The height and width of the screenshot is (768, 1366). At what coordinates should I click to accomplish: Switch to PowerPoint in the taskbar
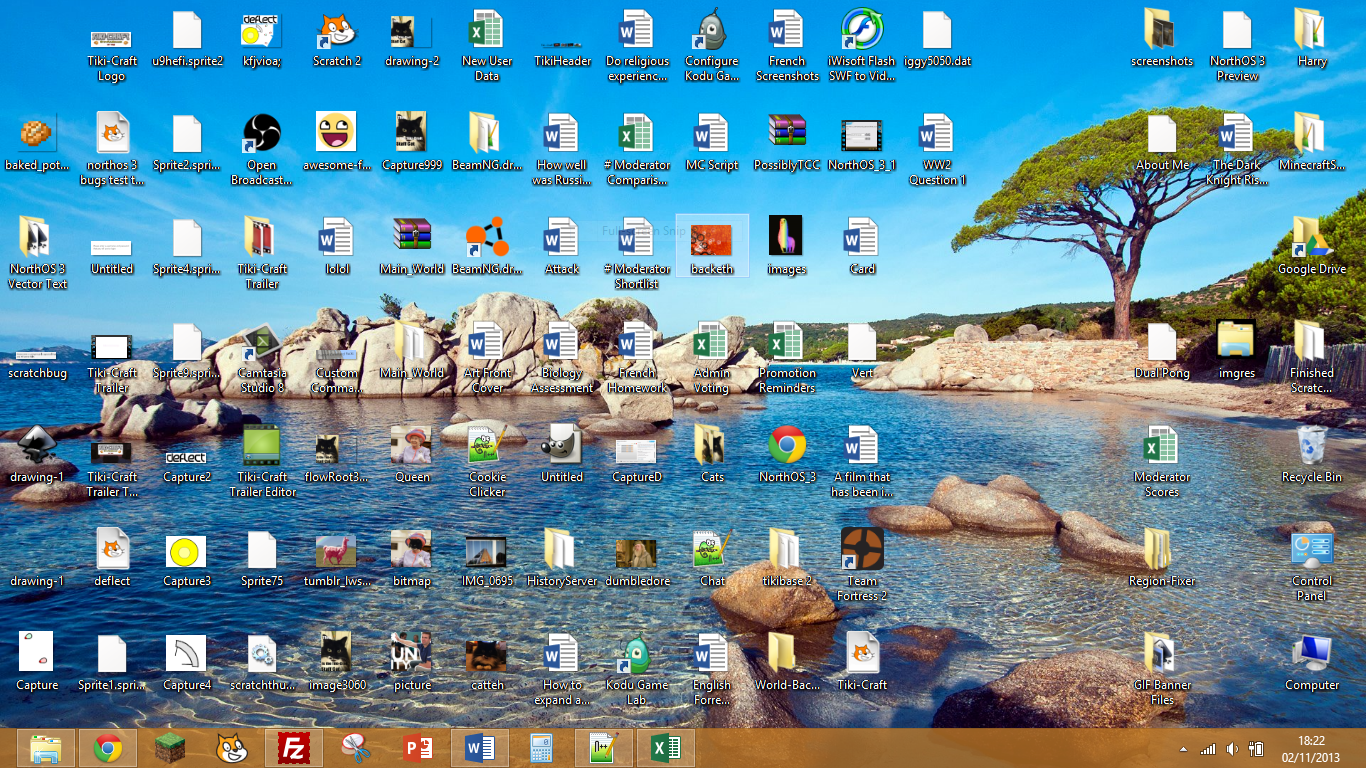click(x=417, y=748)
